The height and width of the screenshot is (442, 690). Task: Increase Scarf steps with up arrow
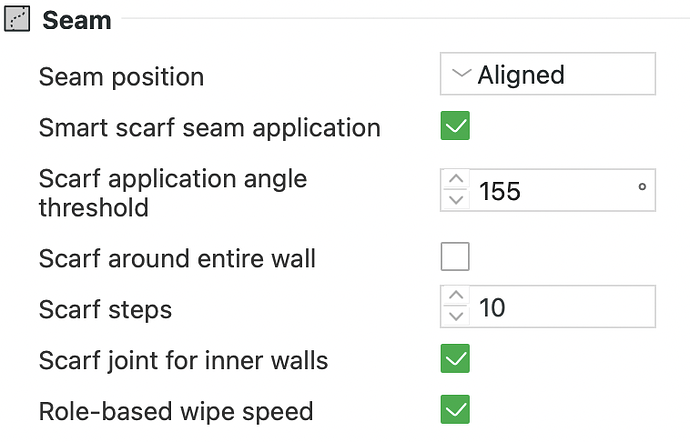point(456,295)
